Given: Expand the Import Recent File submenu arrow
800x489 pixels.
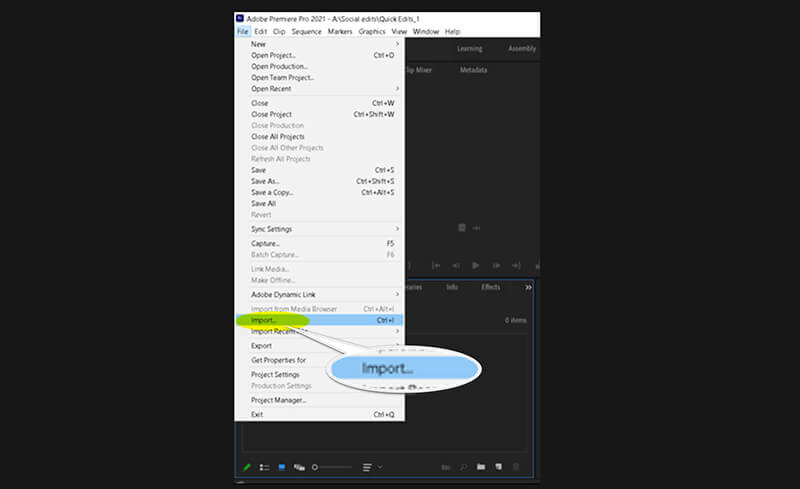Looking at the screenshot, I should point(397,331).
